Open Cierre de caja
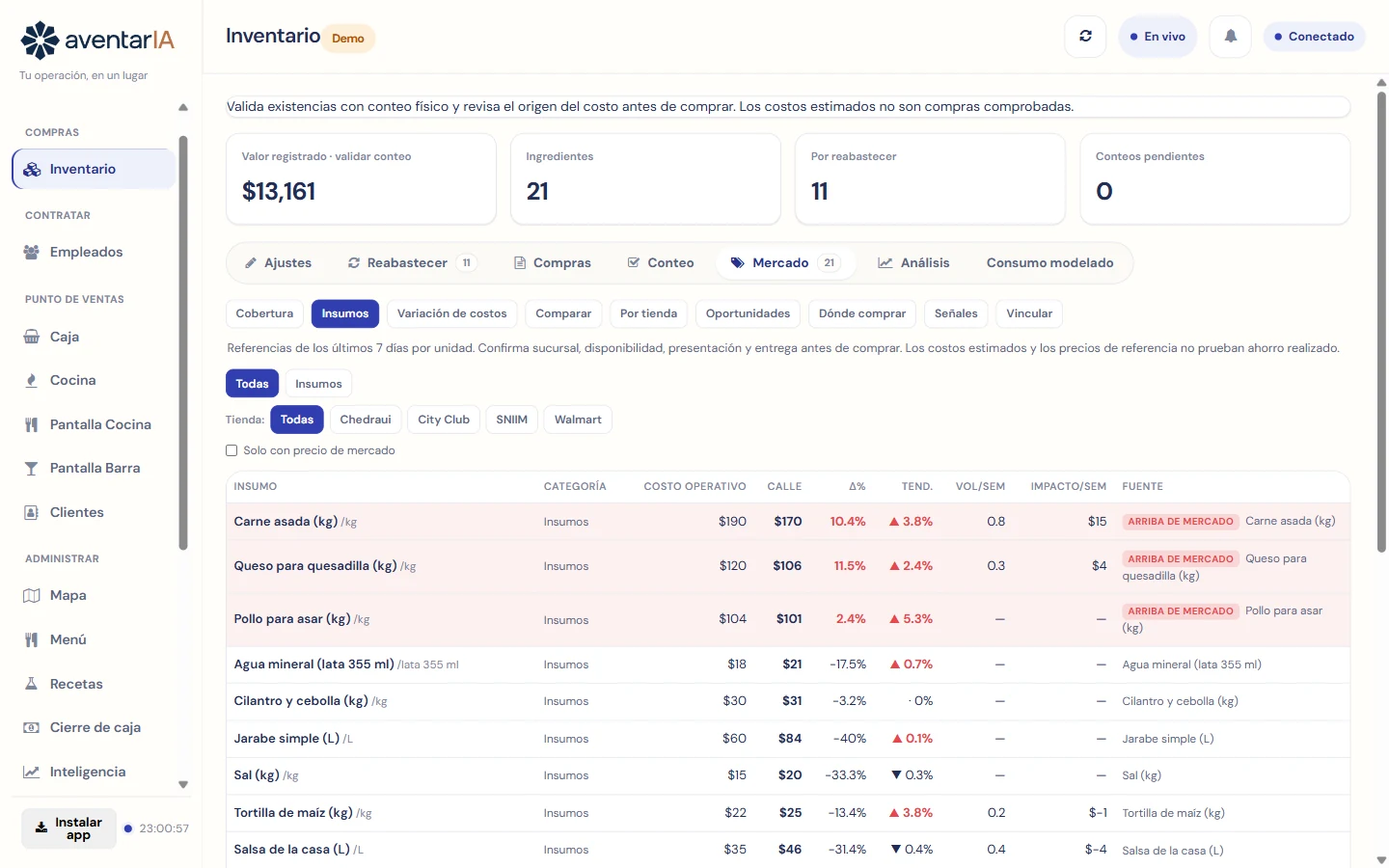Screen dimensions: 1389x868 point(94,727)
